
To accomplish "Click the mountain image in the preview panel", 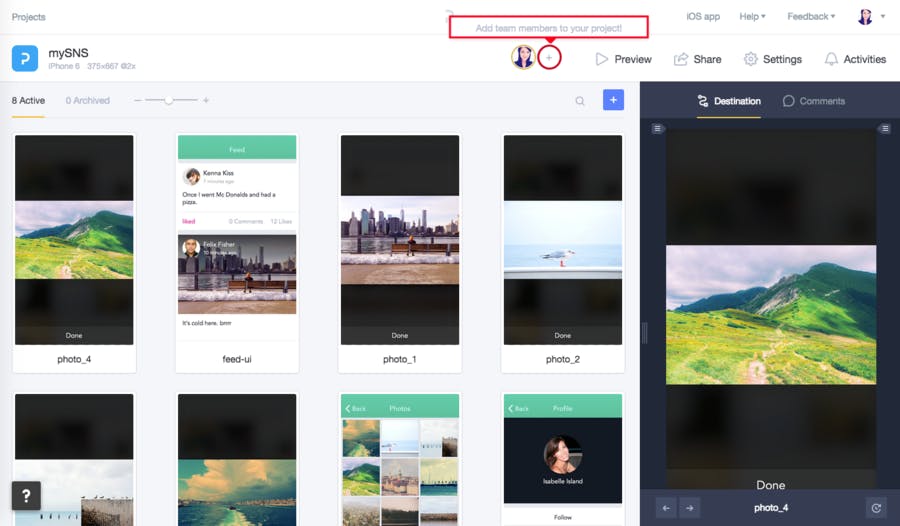I will [x=771, y=315].
